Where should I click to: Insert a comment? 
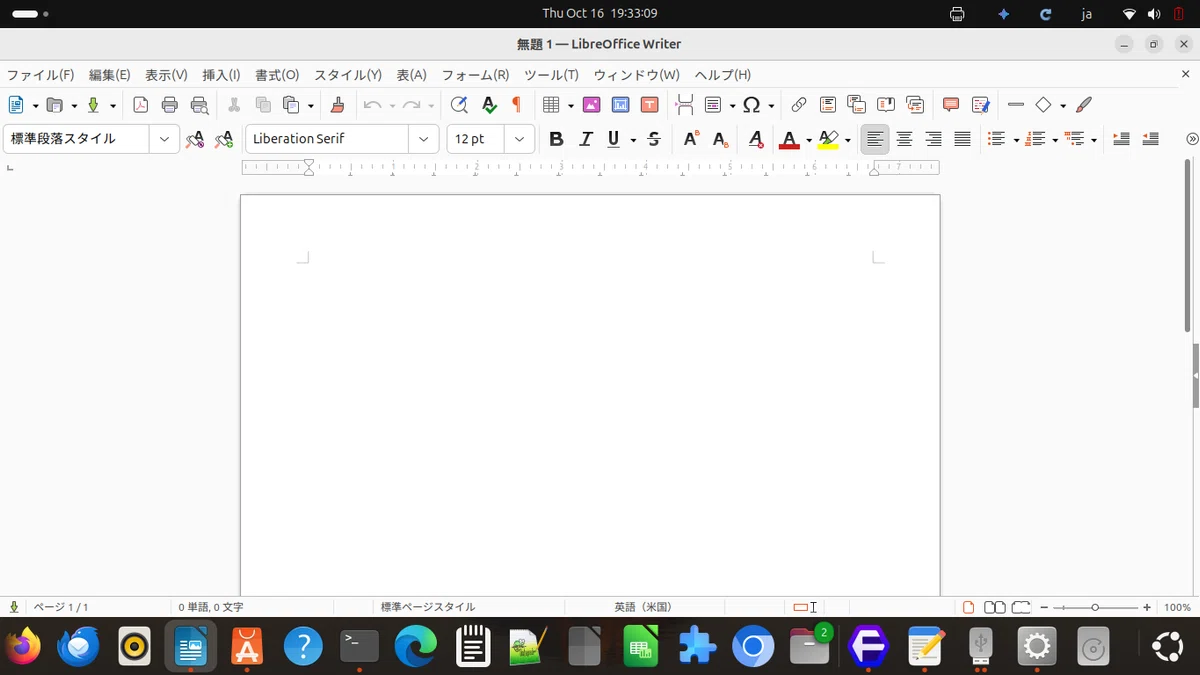tap(951, 105)
